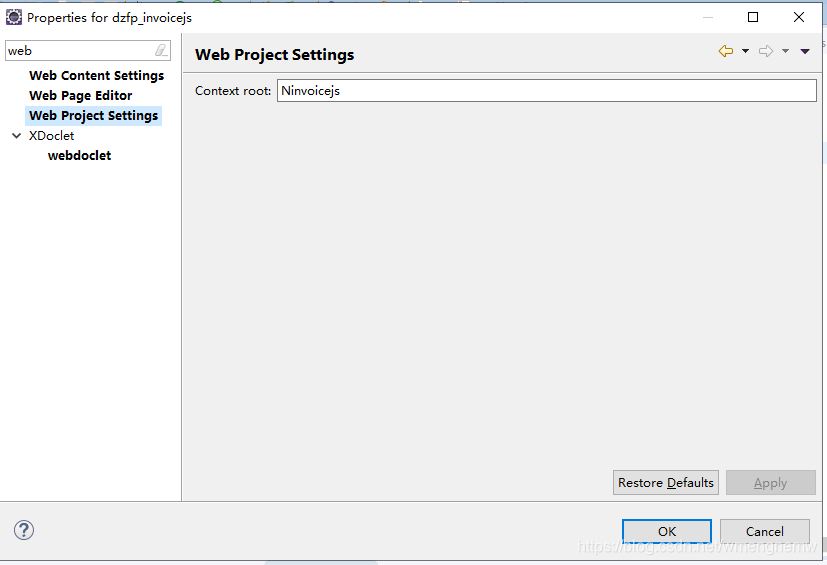Select the XDoclet category
Viewport: 827px width, 565px height.
pyautogui.click(x=51, y=136)
